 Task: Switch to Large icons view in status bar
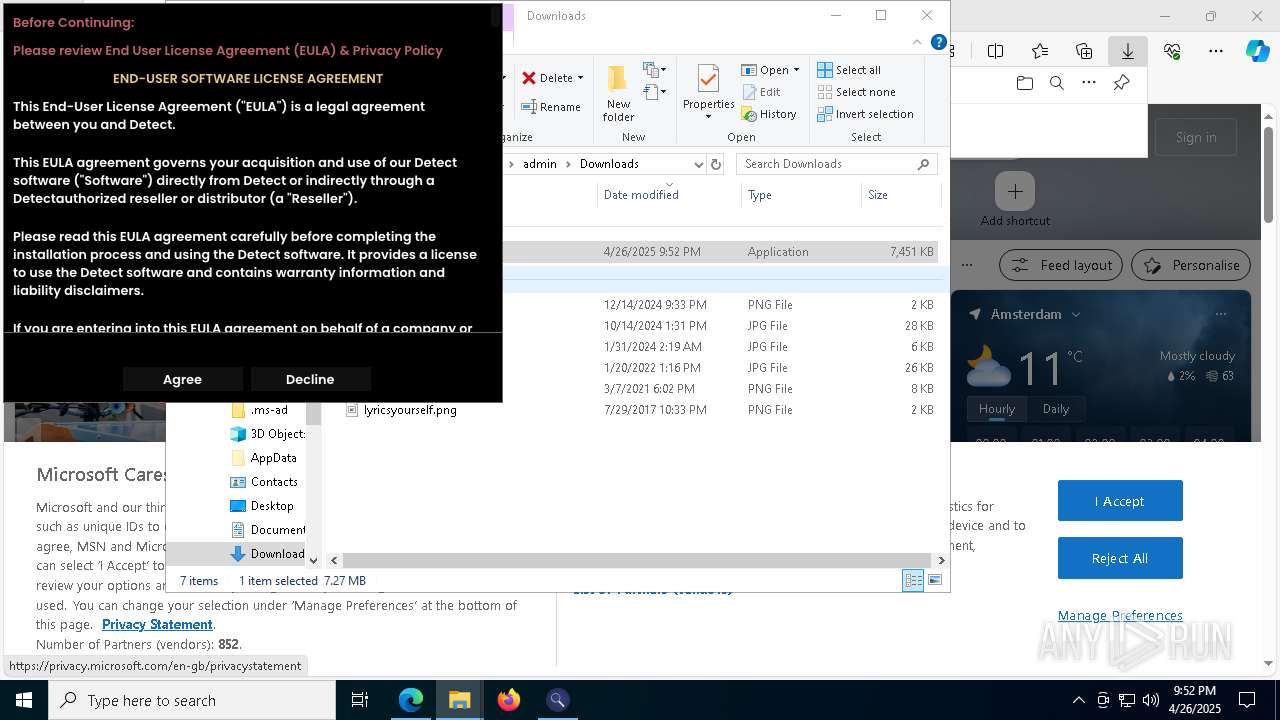tap(935, 580)
